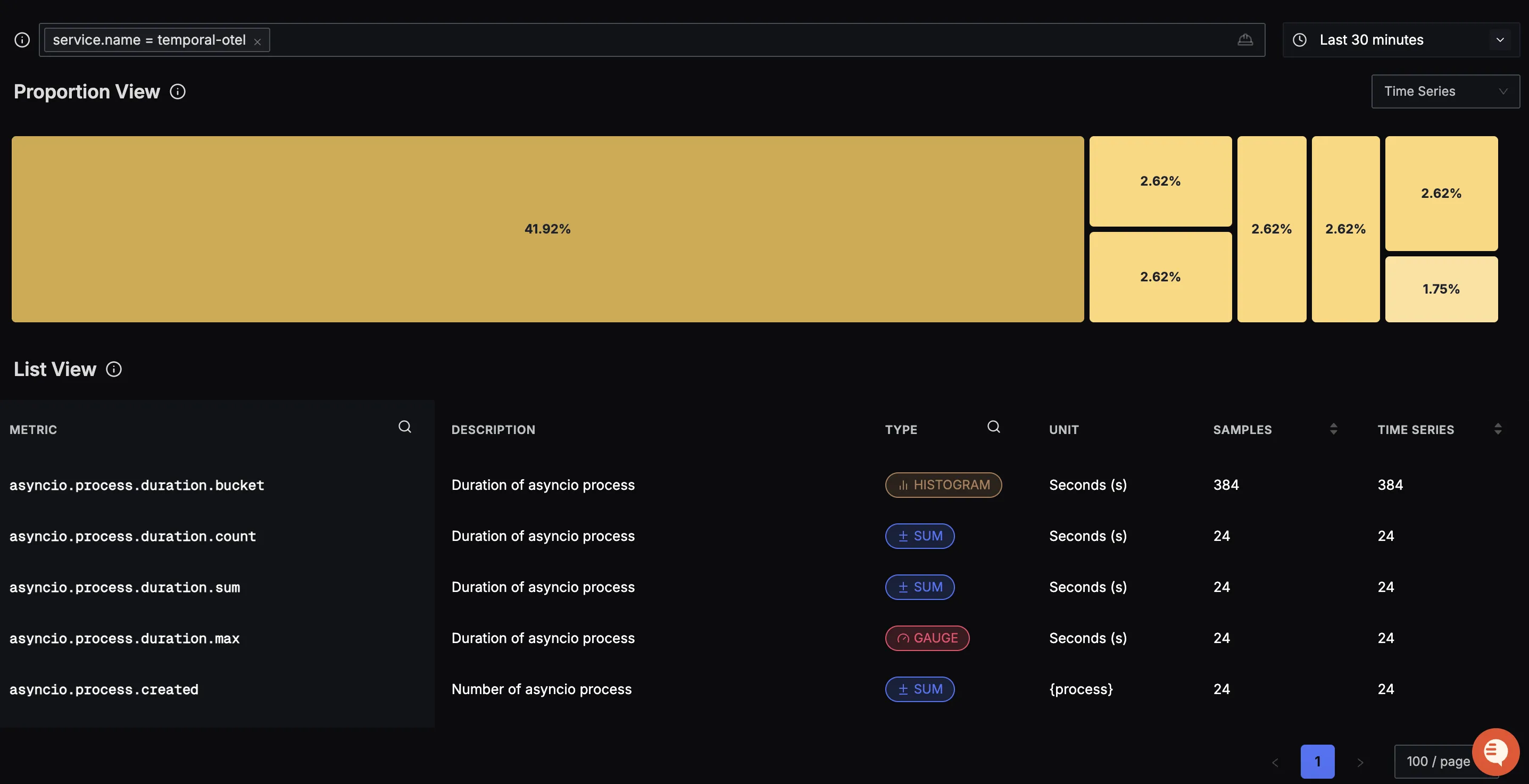The width and height of the screenshot is (1529, 784).
Task: Click the info icon next to Proportion View
Action: (x=178, y=91)
